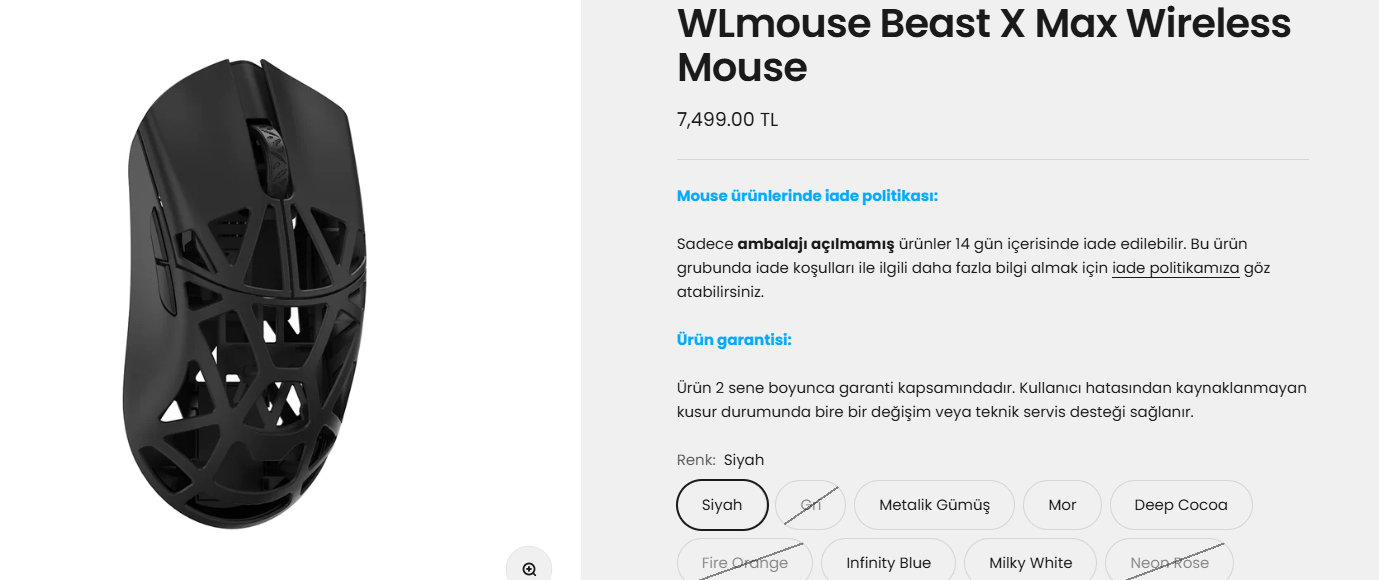Click the crossed-out Neon Rose option

pos(1169,562)
